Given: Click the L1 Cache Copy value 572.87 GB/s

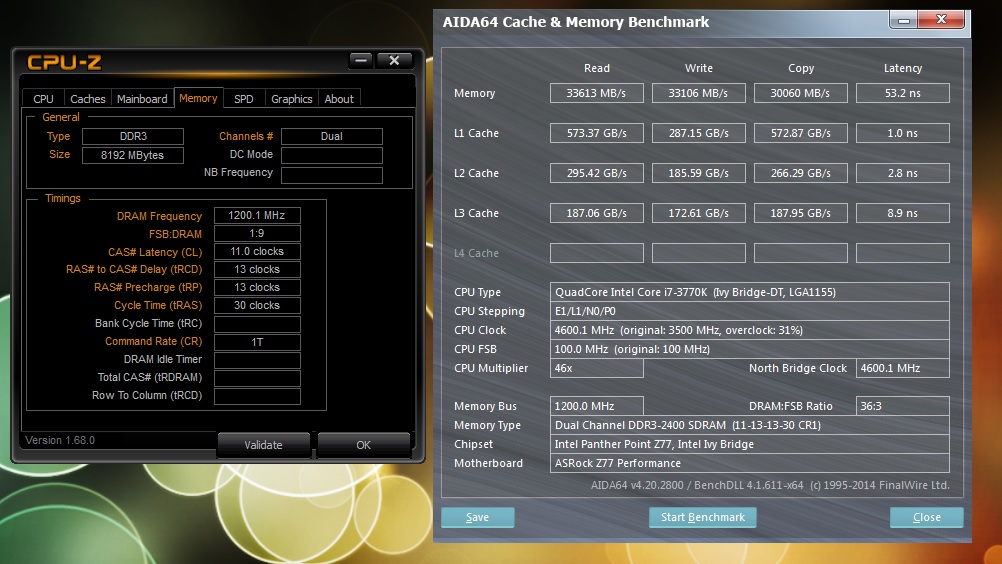Looking at the screenshot, I should [801, 133].
